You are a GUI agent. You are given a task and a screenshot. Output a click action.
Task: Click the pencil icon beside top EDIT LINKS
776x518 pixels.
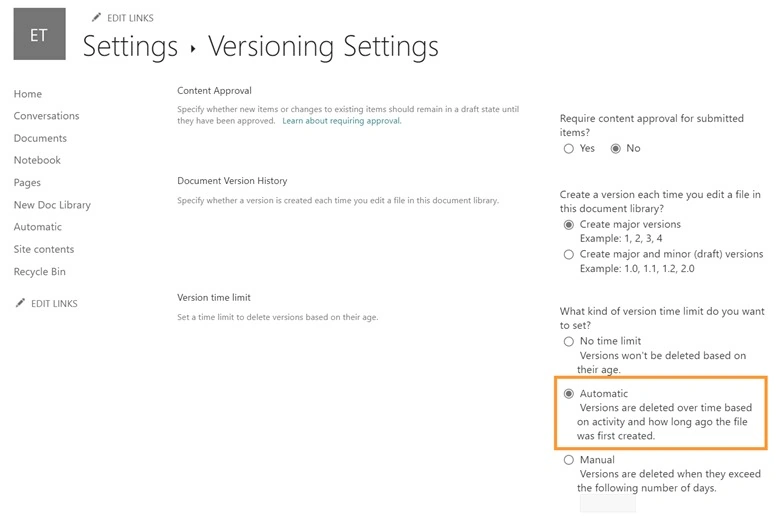(x=97, y=18)
